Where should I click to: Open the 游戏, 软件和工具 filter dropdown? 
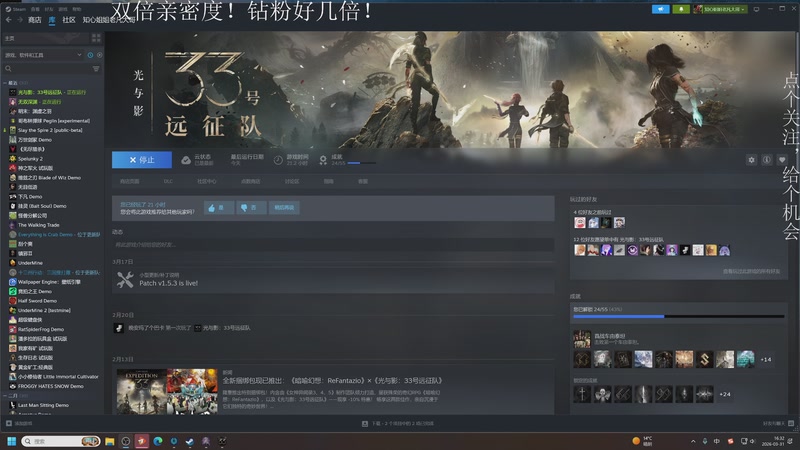coord(43,55)
